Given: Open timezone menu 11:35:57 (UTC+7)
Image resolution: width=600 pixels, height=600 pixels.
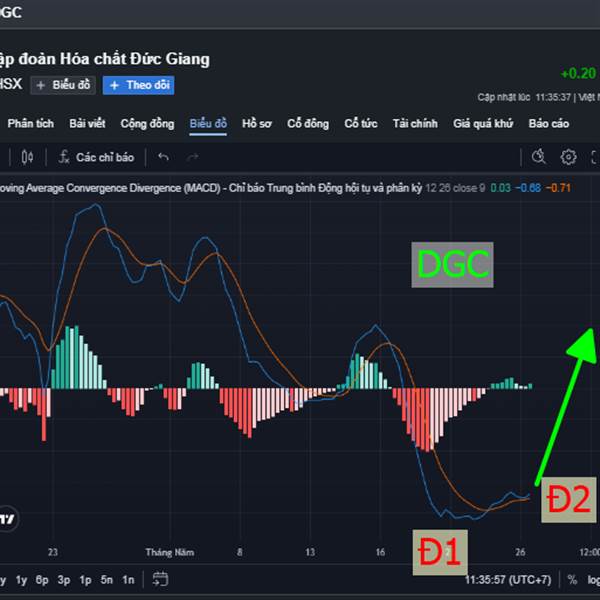Looking at the screenshot, I should (x=508, y=580).
